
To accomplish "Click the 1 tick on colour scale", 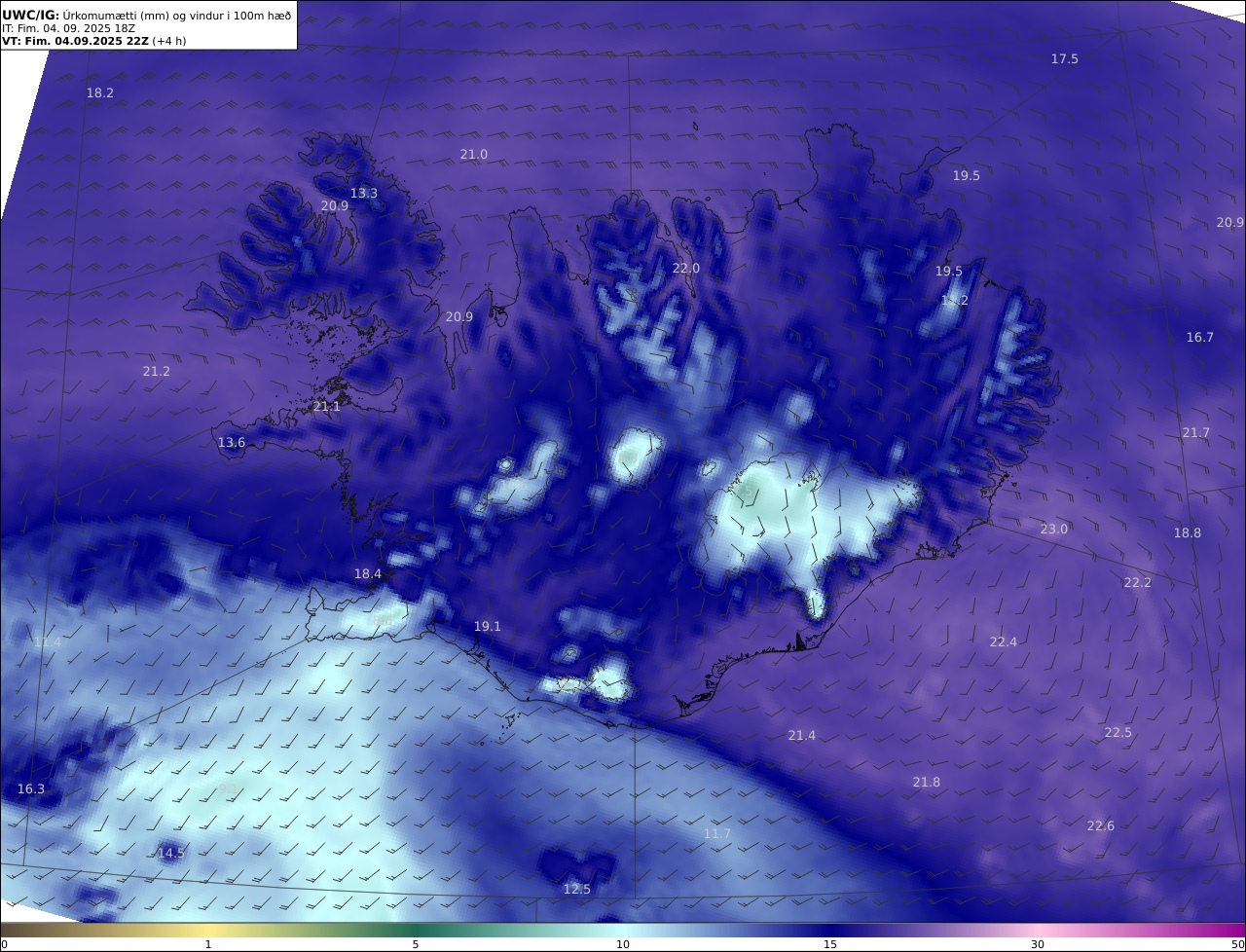I will click(x=208, y=944).
